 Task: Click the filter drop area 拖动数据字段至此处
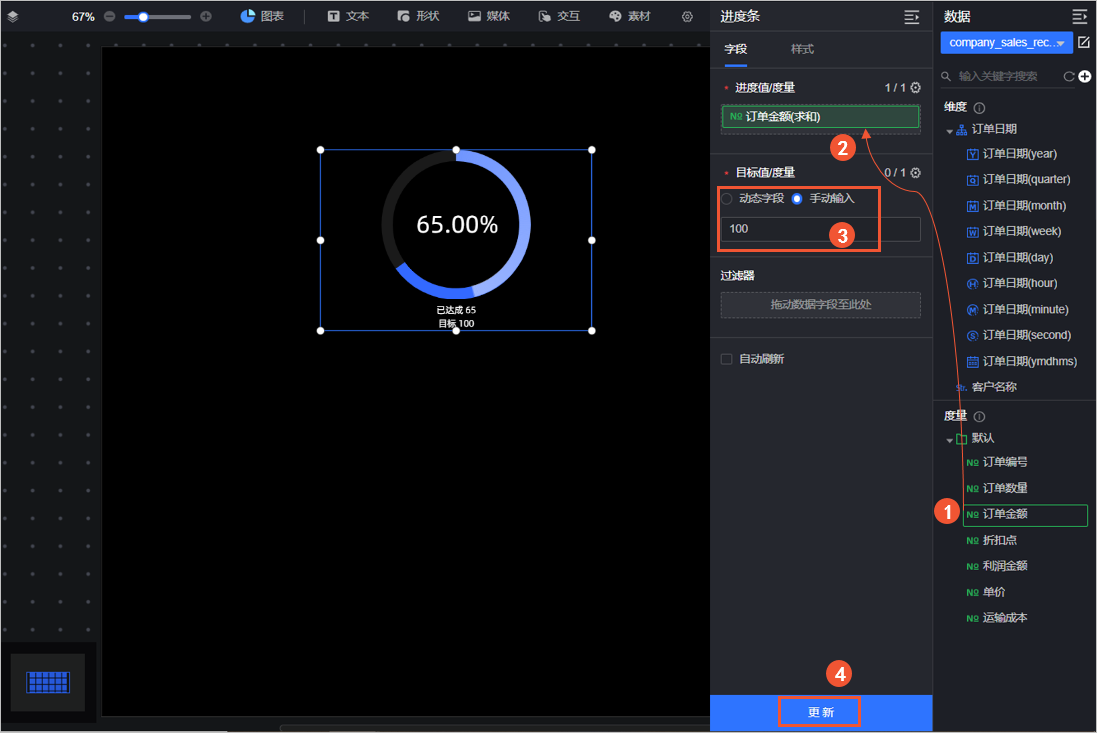pyautogui.click(x=820, y=304)
